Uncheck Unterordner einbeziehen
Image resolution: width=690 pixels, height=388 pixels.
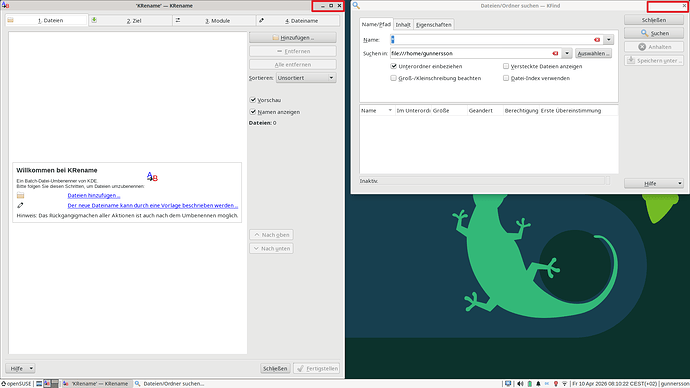pos(393,66)
